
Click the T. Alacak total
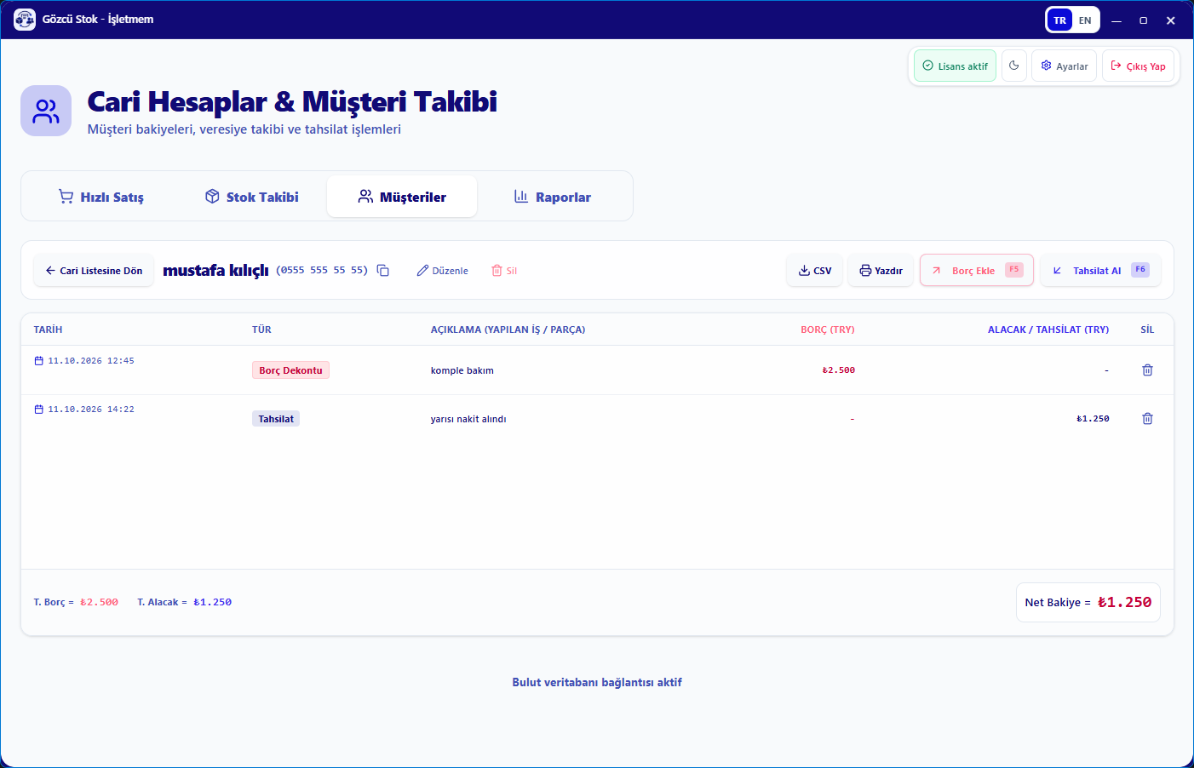pyautogui.click(x=184, y=602)
